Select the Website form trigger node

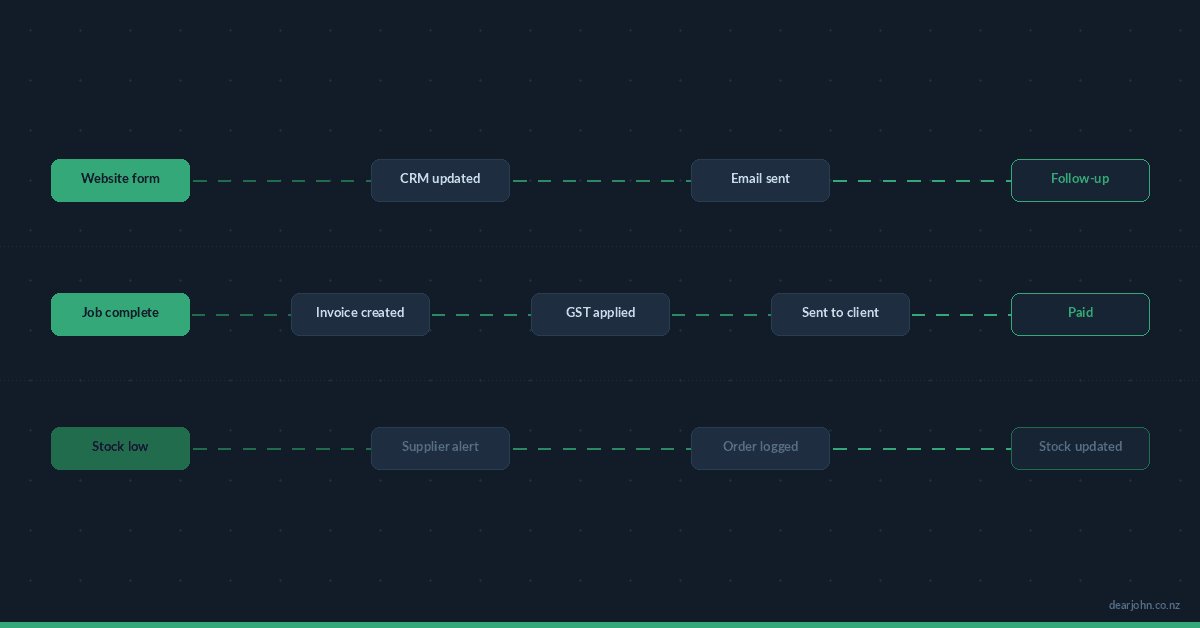(120, 180)
